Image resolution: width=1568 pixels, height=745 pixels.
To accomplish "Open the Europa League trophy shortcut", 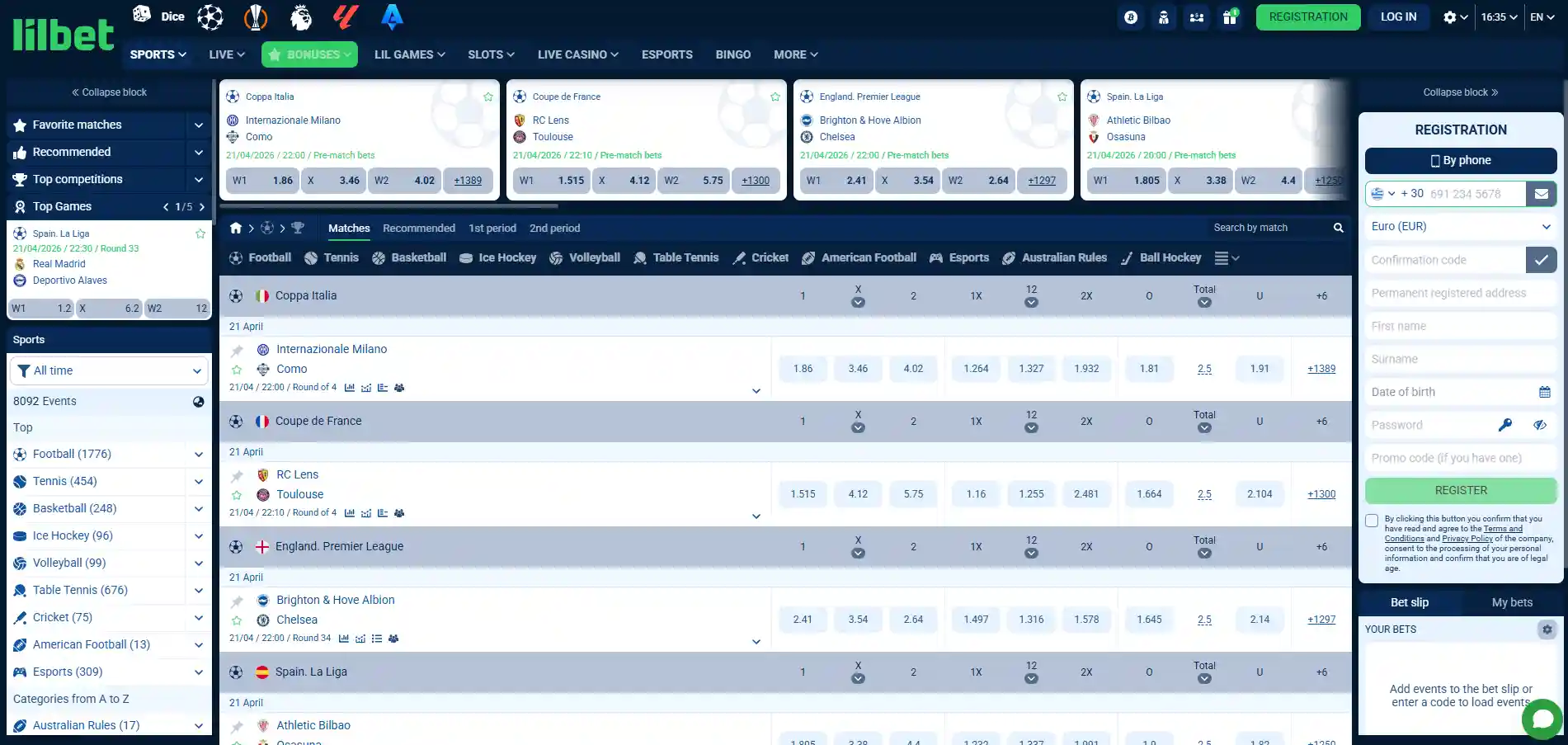I will 256,17.
